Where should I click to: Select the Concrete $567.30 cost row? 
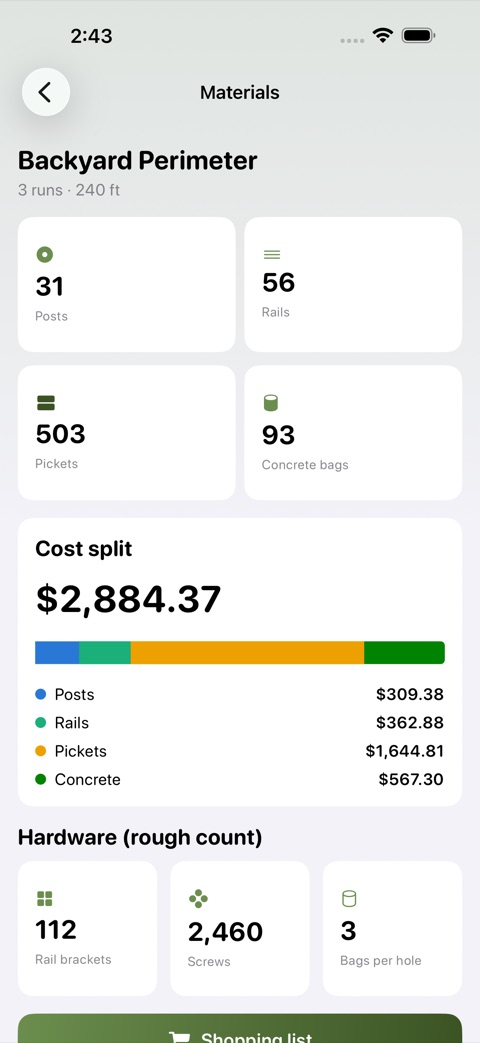pyautogui.click(x=239, y=779)
